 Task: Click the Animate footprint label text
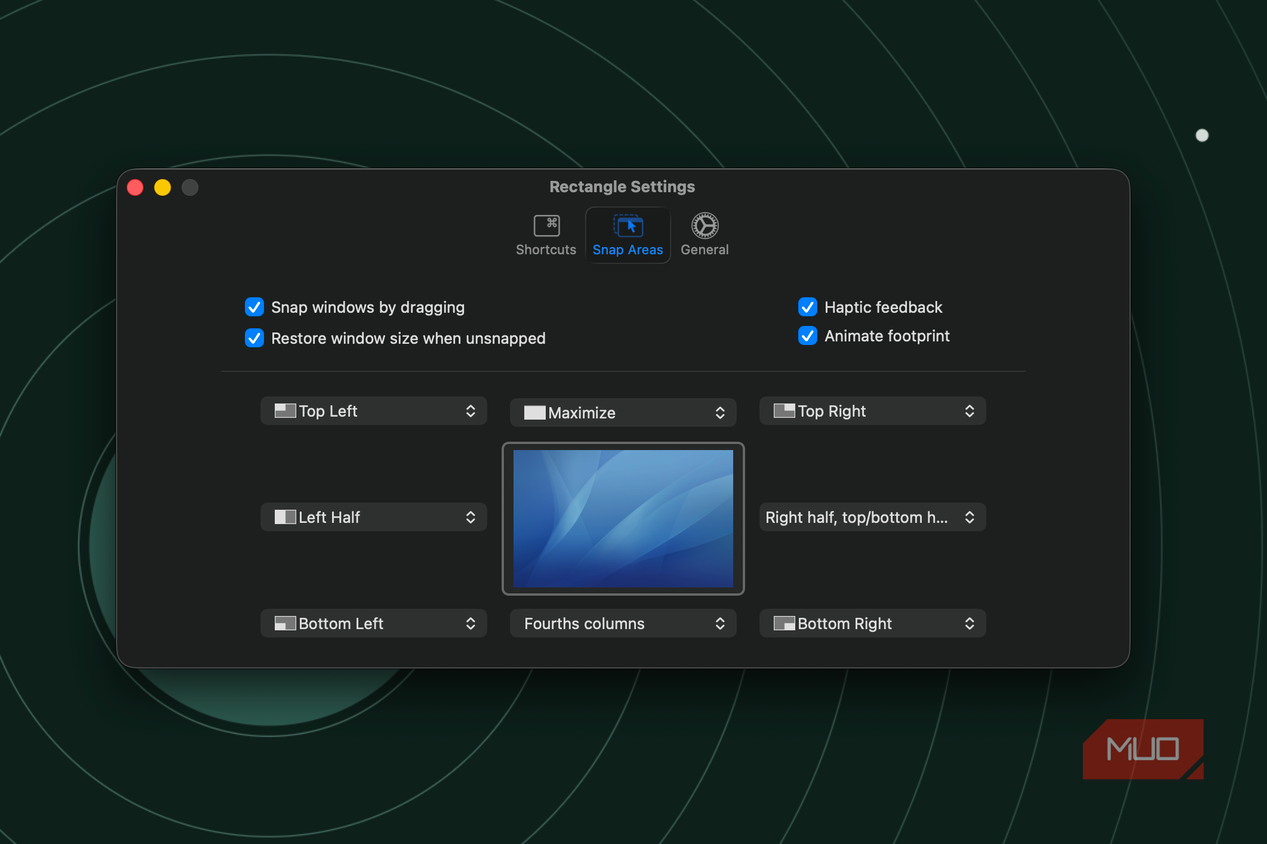[x=887, y=336]
